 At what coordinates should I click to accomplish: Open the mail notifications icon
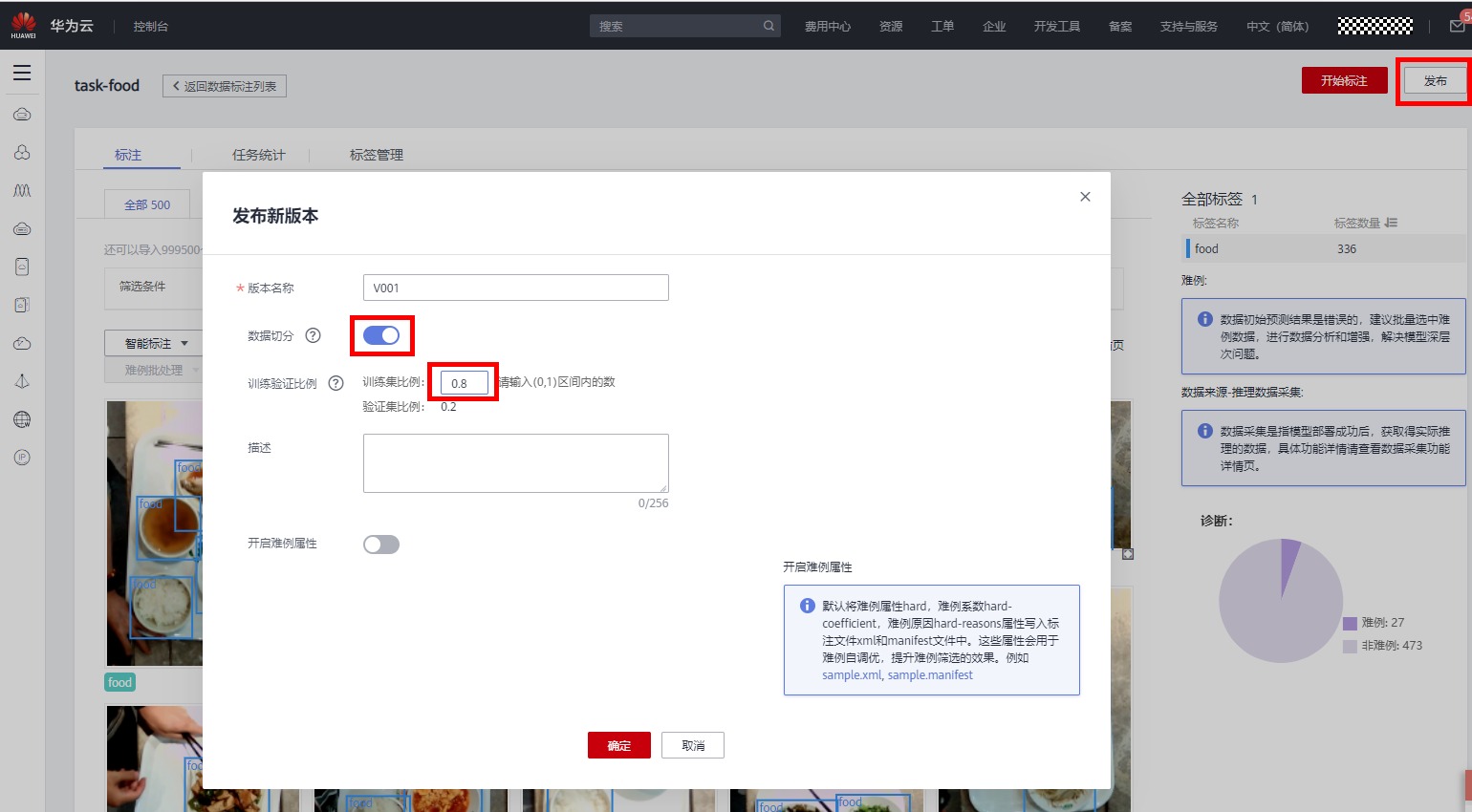coord(1457,26)
